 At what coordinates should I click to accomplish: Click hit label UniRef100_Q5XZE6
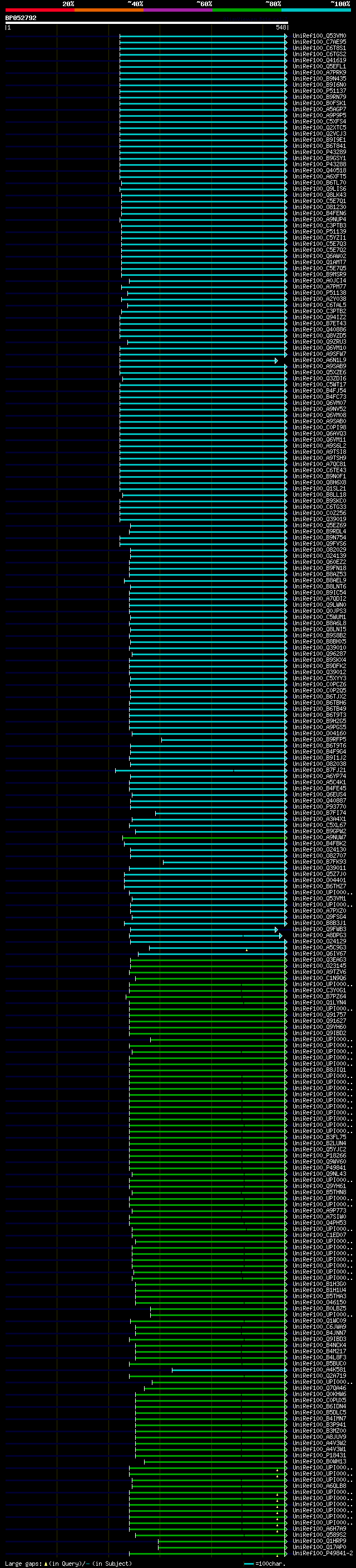[x=319, y=373]
